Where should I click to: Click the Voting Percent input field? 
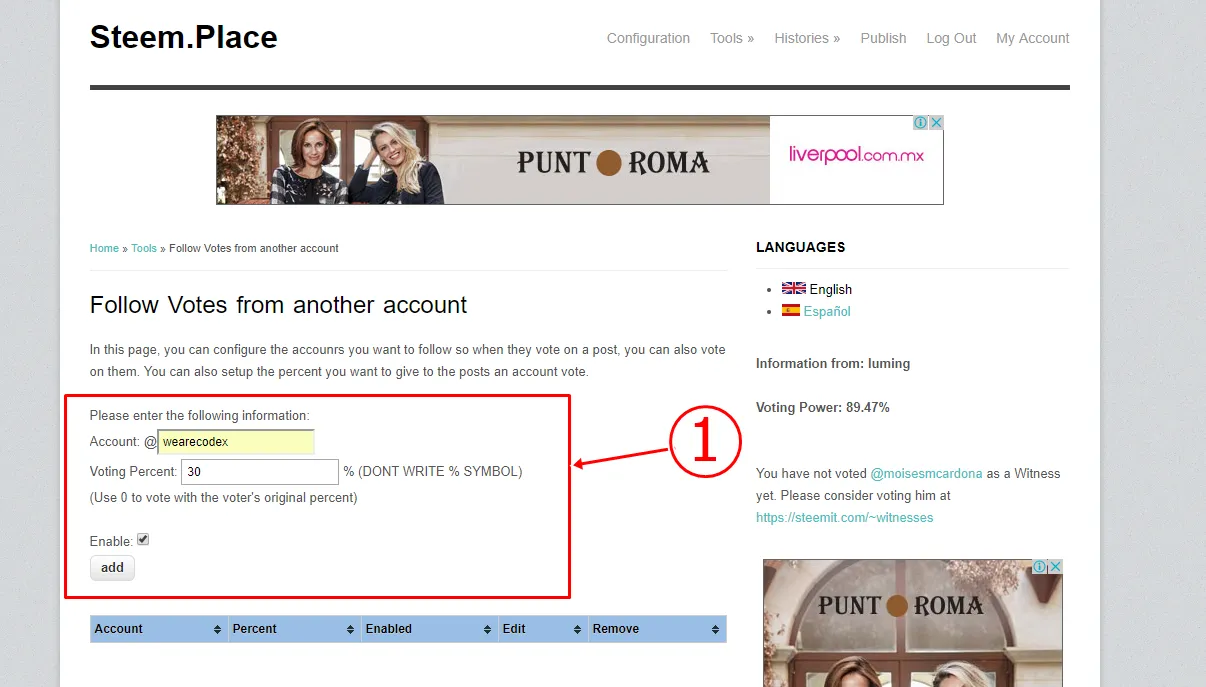click(260, 471)
